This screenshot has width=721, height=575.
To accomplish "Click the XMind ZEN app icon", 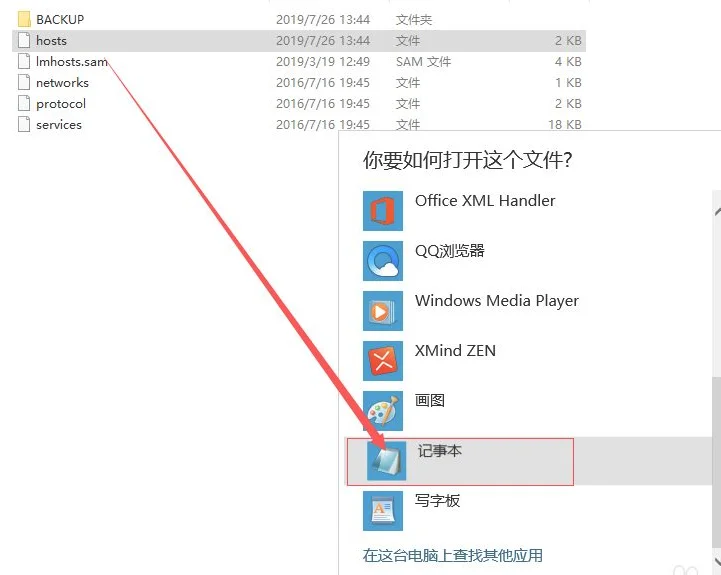I will pos(383,361).
